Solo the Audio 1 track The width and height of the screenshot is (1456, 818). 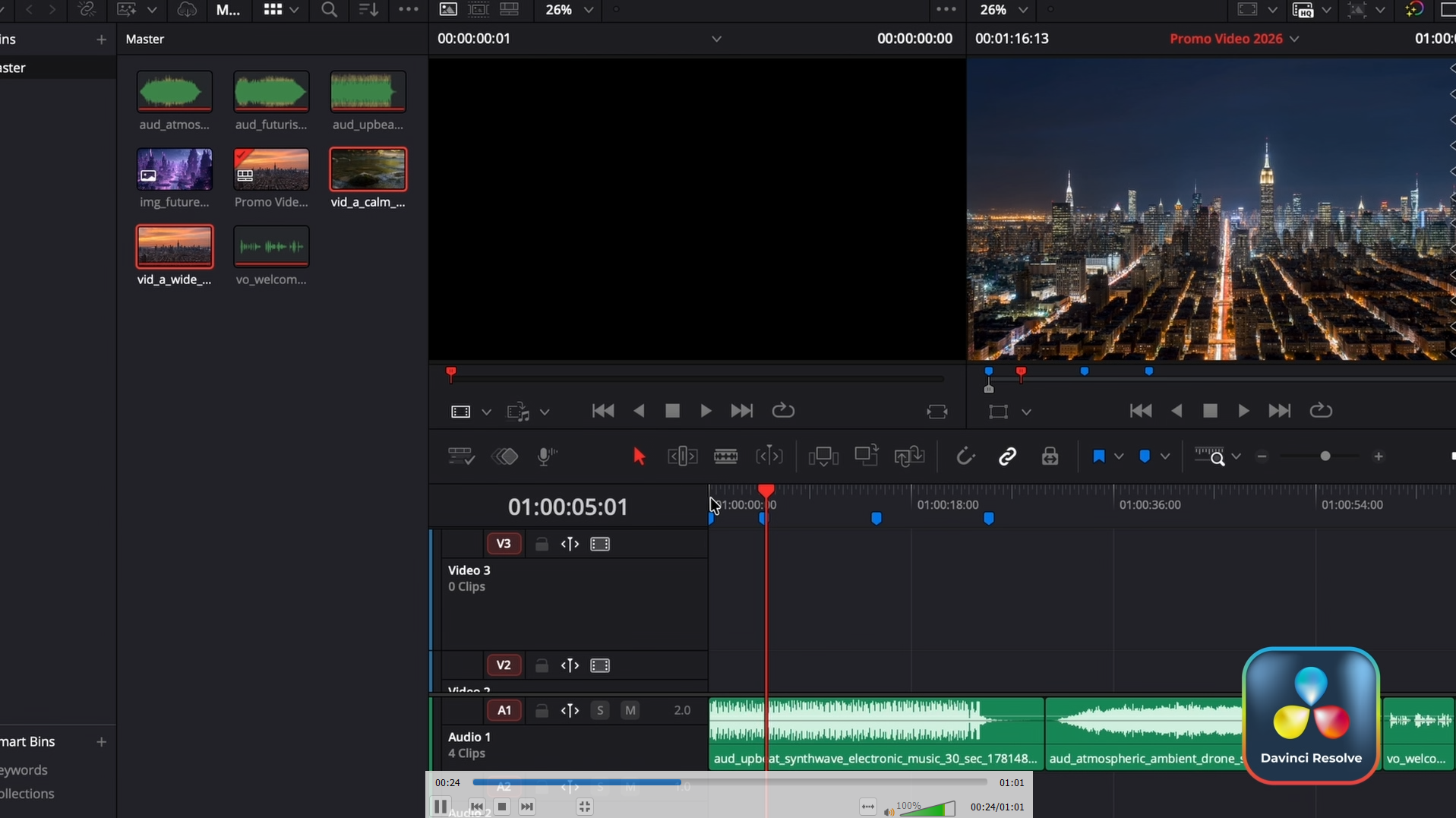(x=600, y=711)
